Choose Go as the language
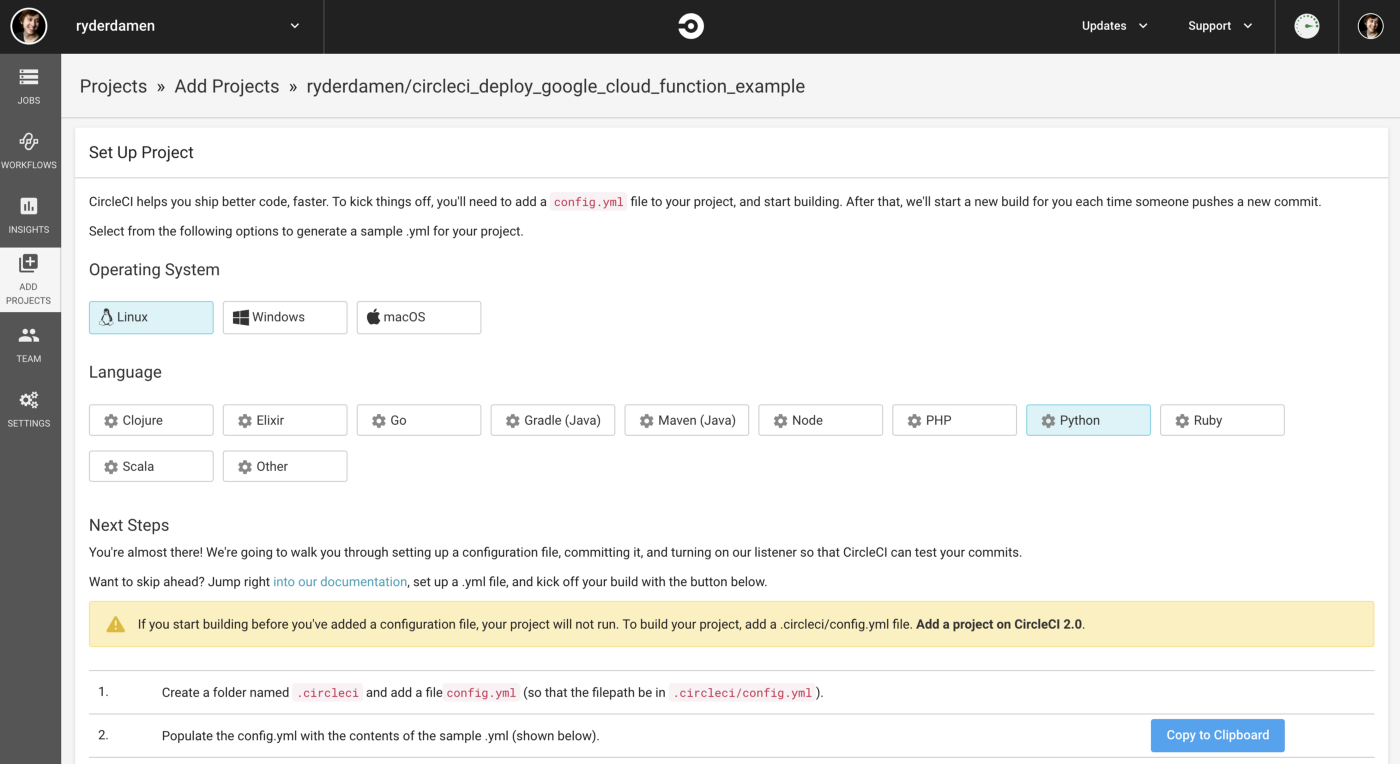Image resolution: width=1400 pixels, height=764 pixels. (419, 420)
